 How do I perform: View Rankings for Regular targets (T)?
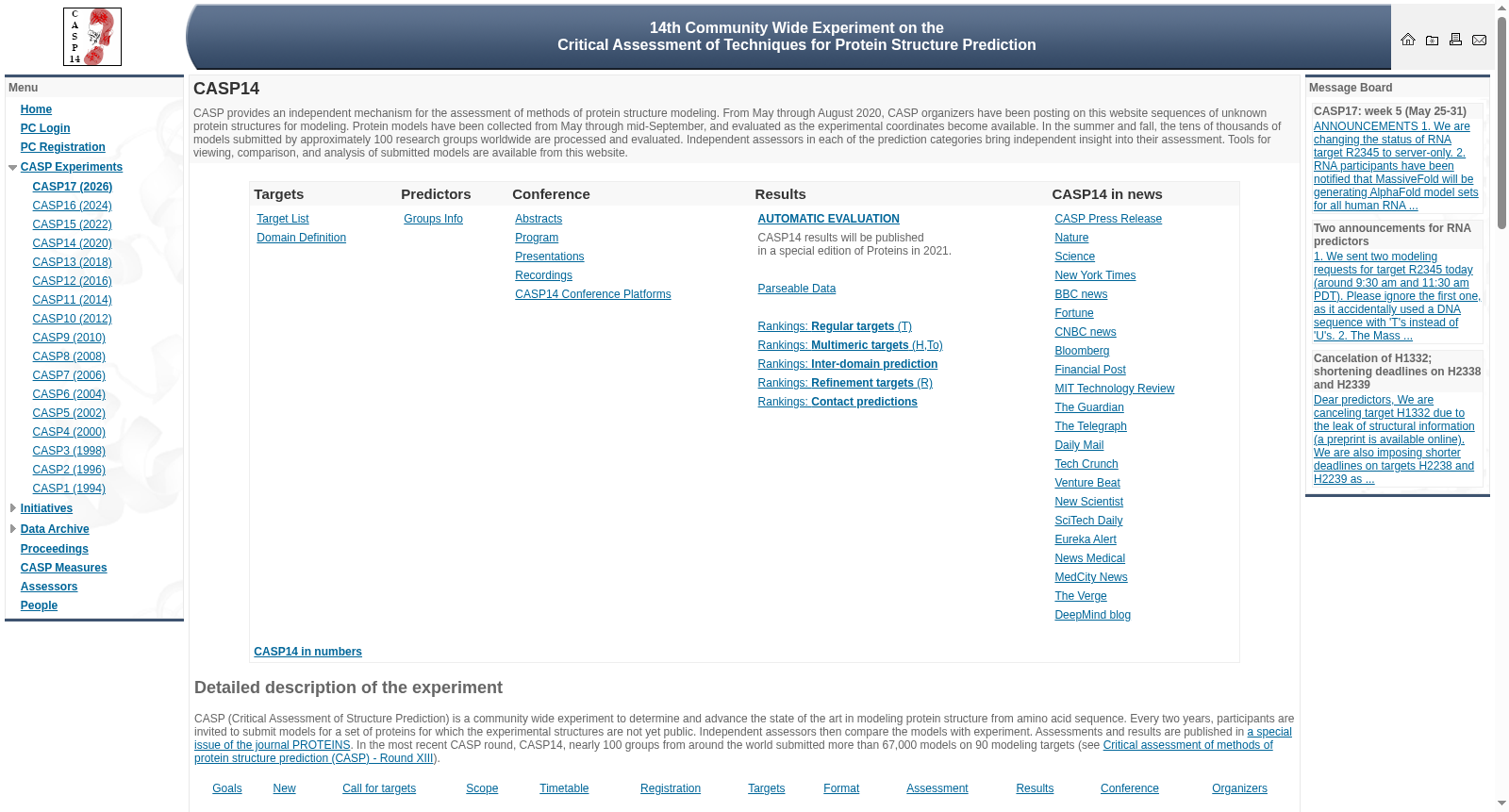pos(835,326)
